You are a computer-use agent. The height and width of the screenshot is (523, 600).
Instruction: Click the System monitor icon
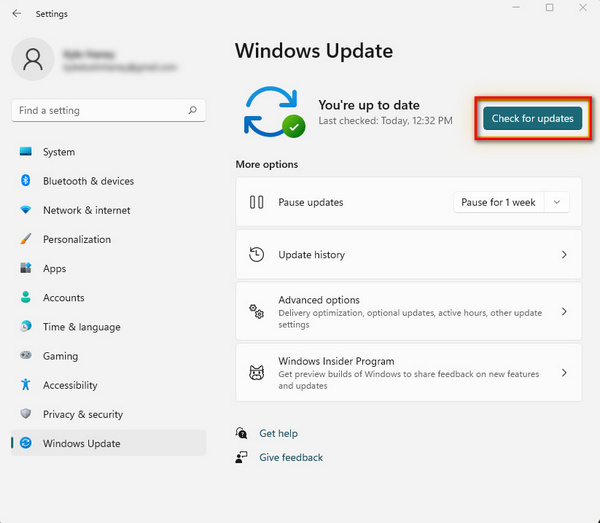(x=26, y=152)
